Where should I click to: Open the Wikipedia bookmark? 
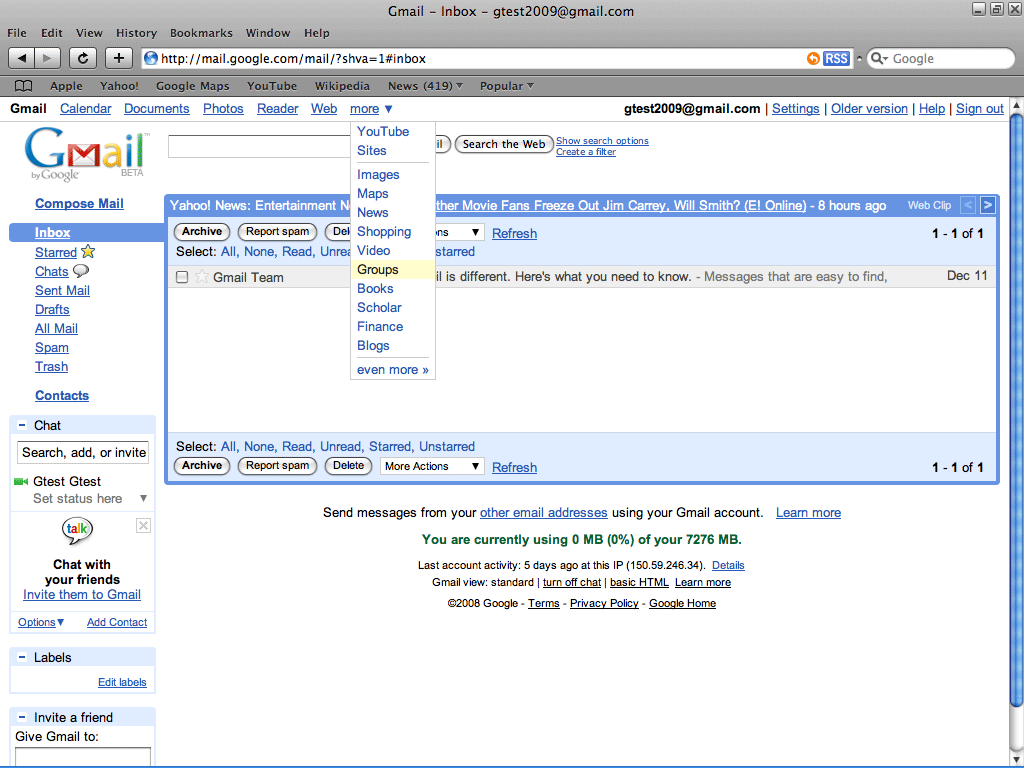click(x=342, y=86)
